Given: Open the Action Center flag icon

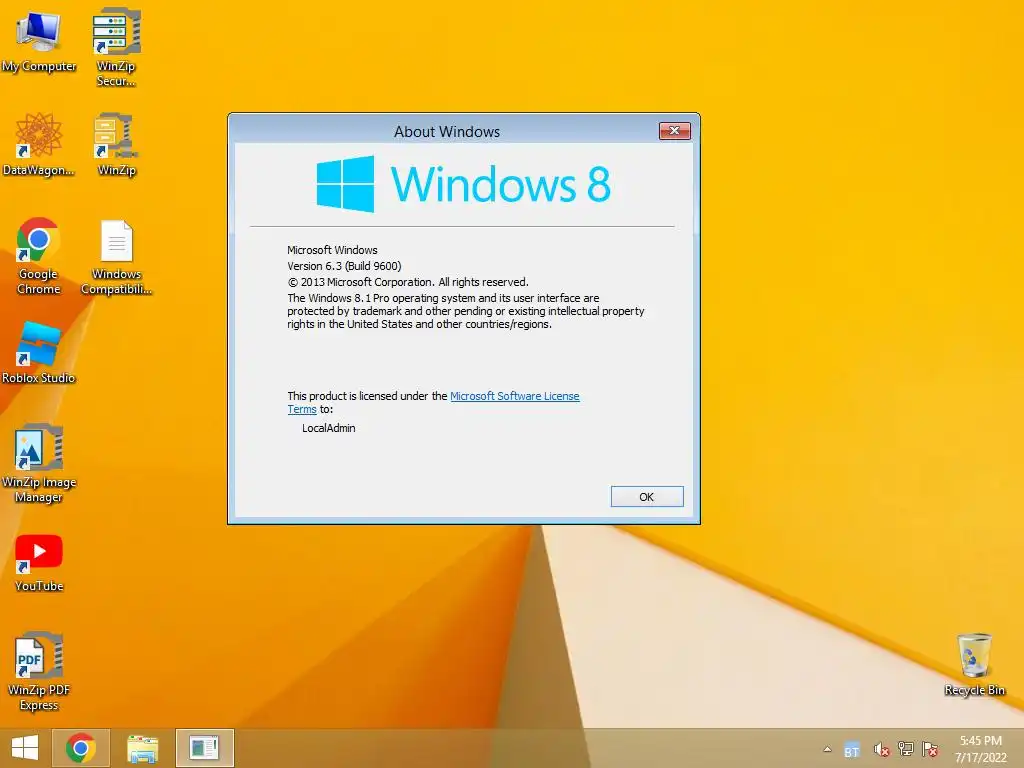Looking at the screenshot, I should pos(930,749).
